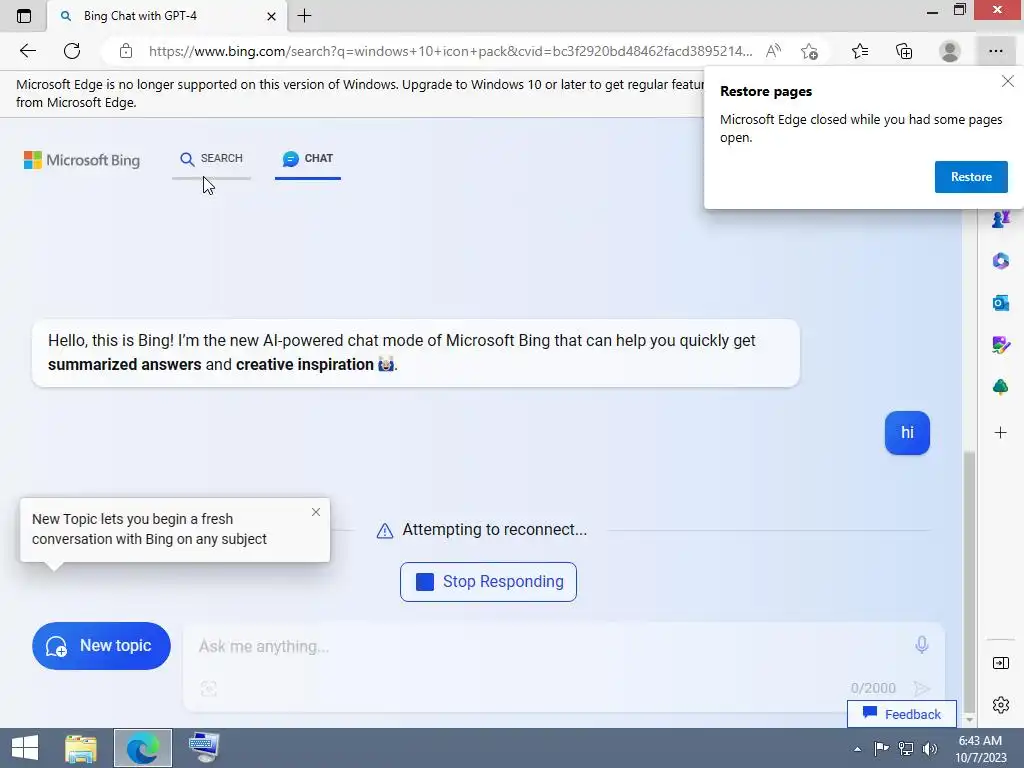Click the visual search image icon
The image size is (1024, 768).
point(208,688)
